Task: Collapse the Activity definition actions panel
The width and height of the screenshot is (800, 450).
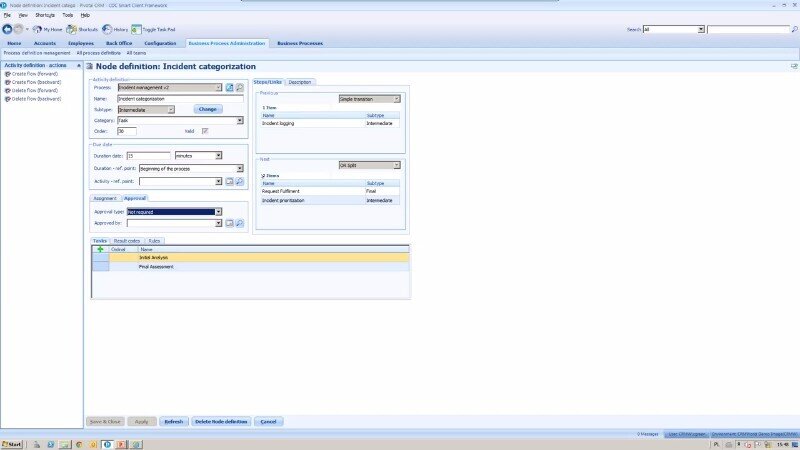Action: coord(77,65)
